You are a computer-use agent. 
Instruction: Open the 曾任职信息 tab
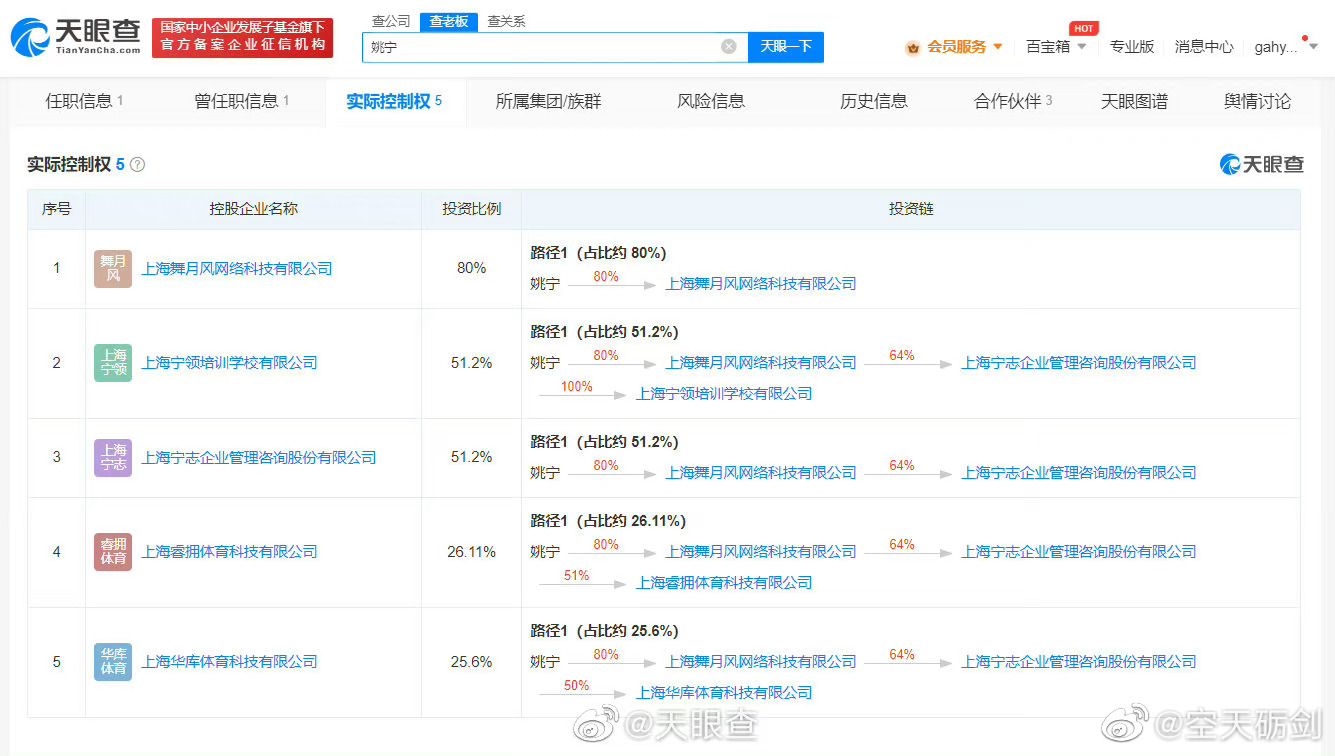click(x=242, y=101)
